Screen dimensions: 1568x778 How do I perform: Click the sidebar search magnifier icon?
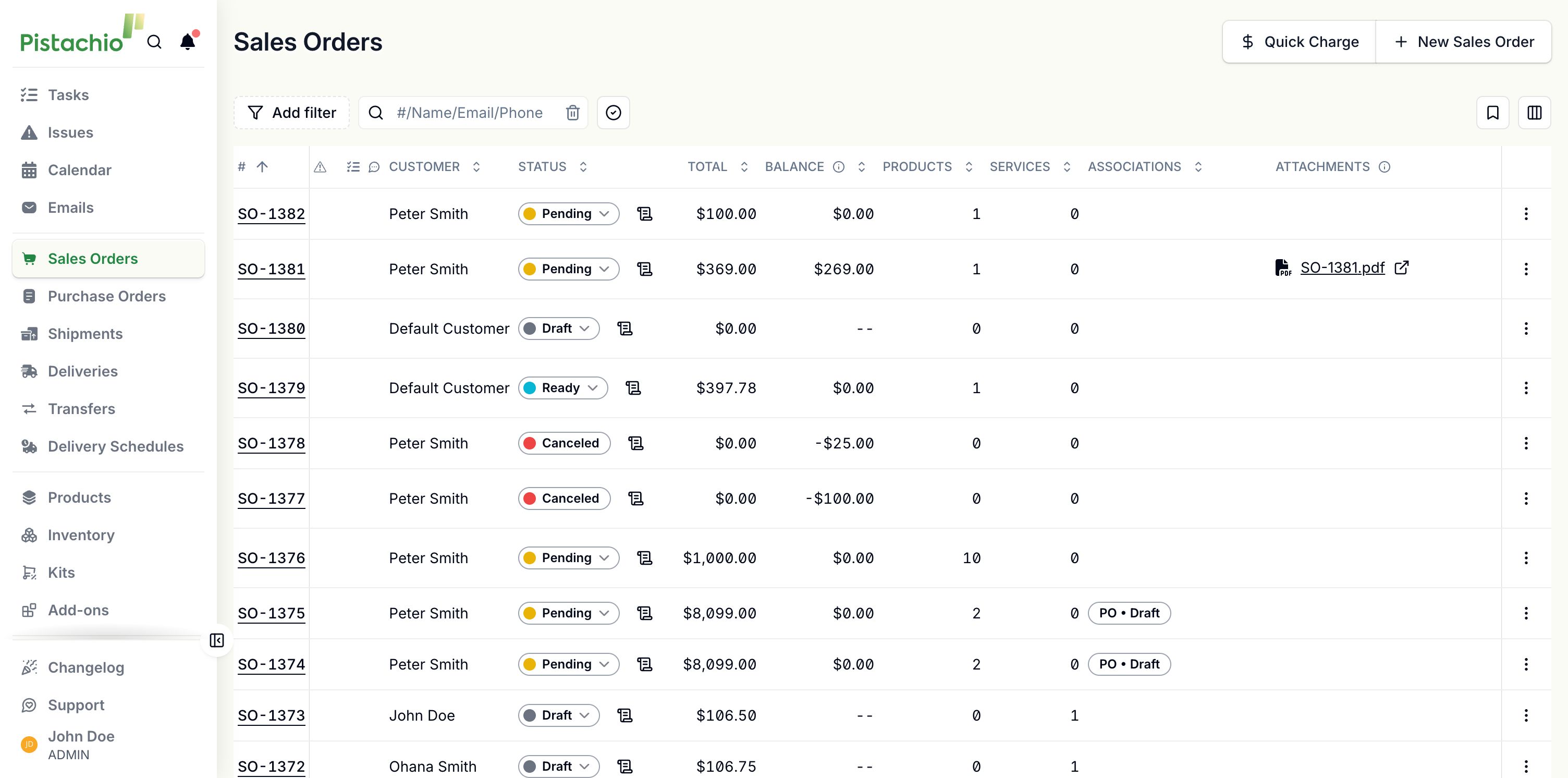[155, 42]
